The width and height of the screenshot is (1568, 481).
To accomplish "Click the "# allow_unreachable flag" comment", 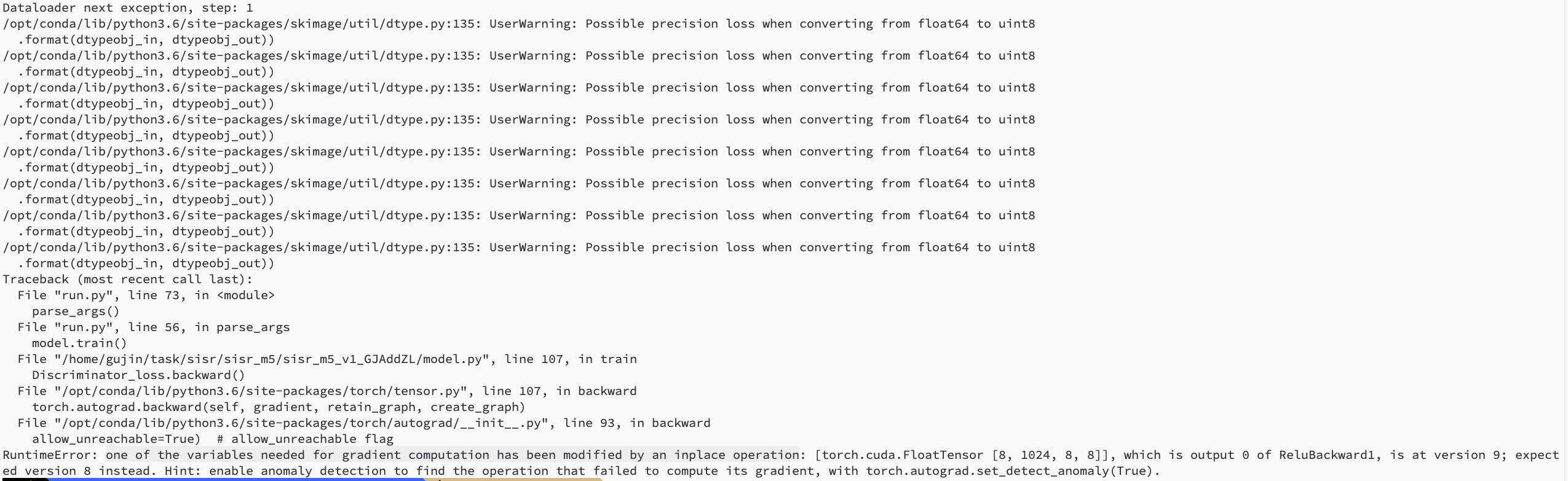I will pyautogui.click(x=312, y=439).
